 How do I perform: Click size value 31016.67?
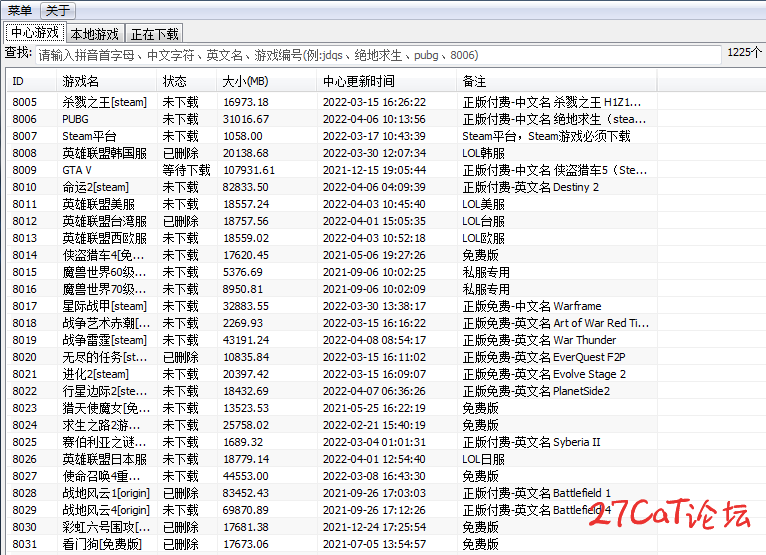[246, 119]
